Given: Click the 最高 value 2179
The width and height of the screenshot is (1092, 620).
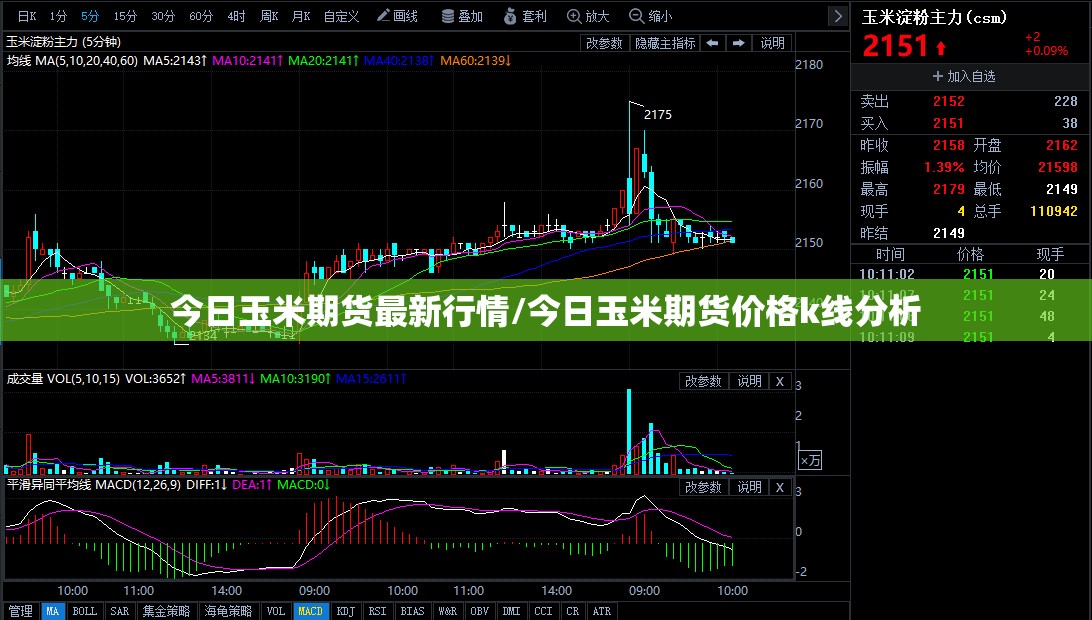Looking at the screenshot, I should [949, 189].
